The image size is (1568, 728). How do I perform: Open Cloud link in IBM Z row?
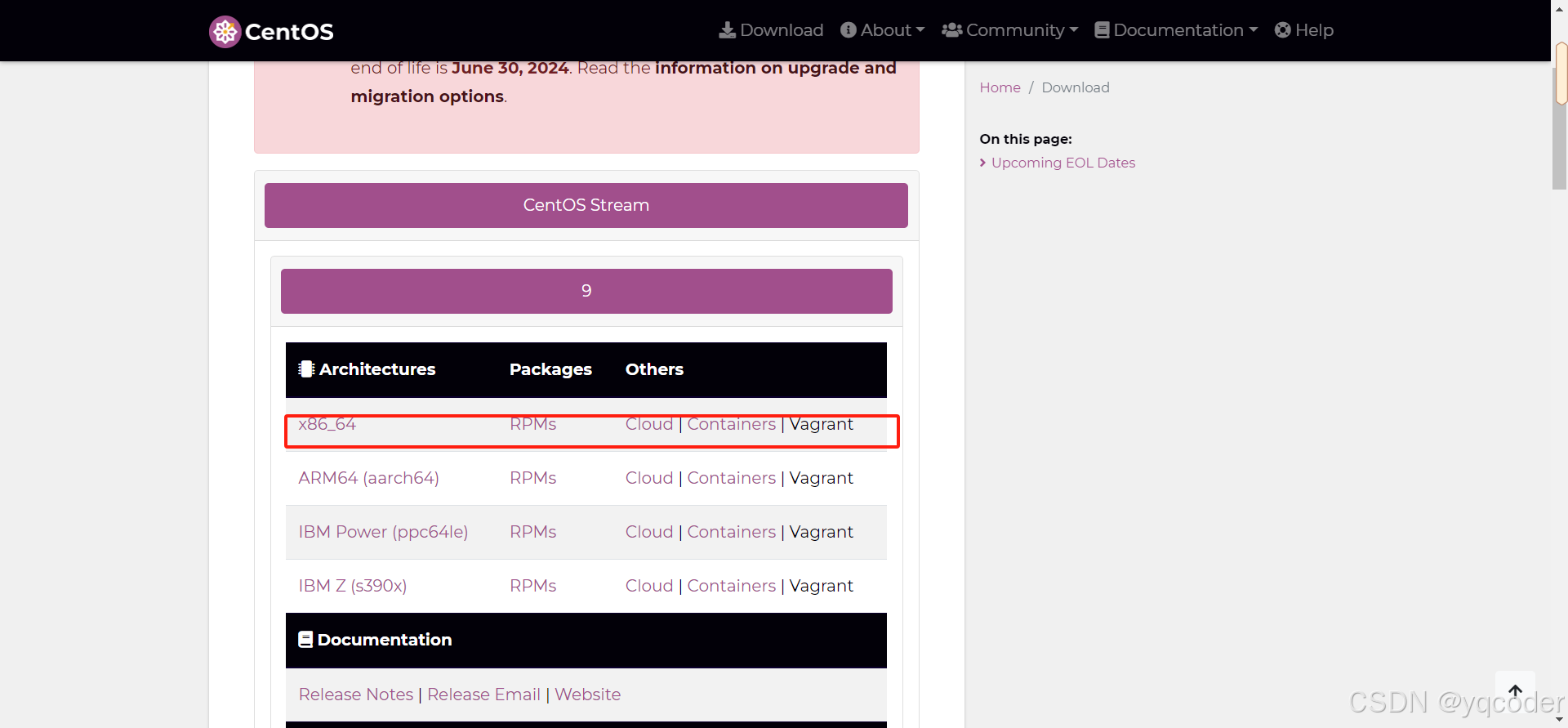pos(649,586)
